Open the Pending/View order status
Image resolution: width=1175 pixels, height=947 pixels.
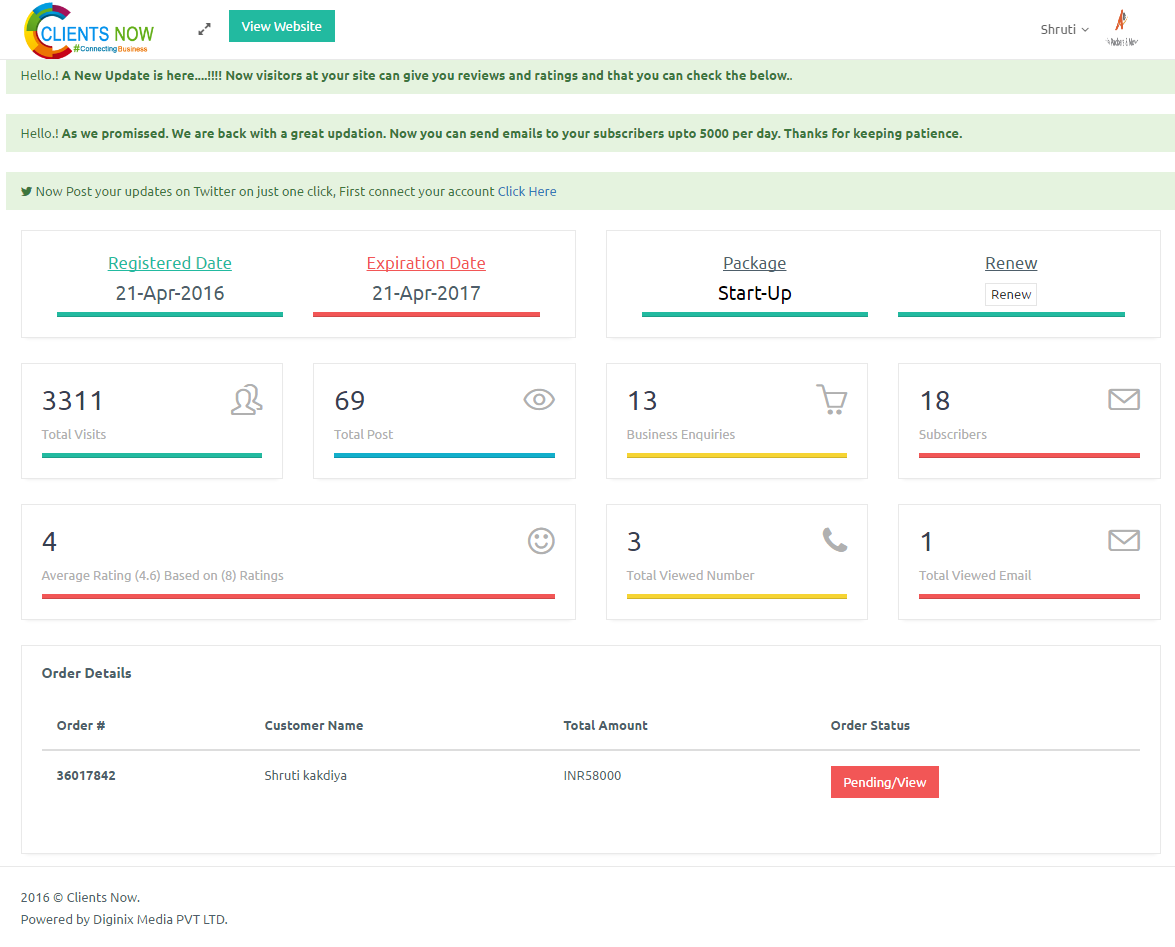pos(884,782)
